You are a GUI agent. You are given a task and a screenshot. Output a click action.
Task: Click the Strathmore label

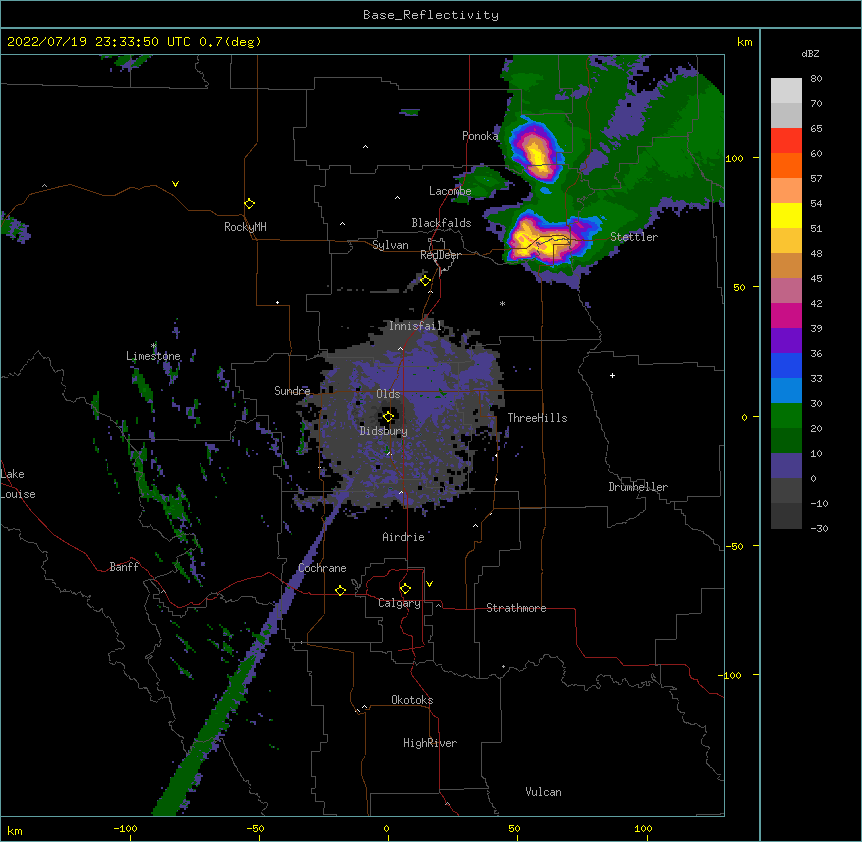pyautogui.click(x=516, y=608)
